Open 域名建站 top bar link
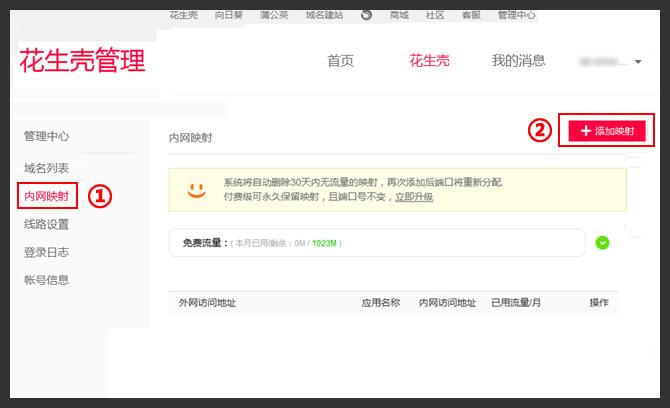 324,15
